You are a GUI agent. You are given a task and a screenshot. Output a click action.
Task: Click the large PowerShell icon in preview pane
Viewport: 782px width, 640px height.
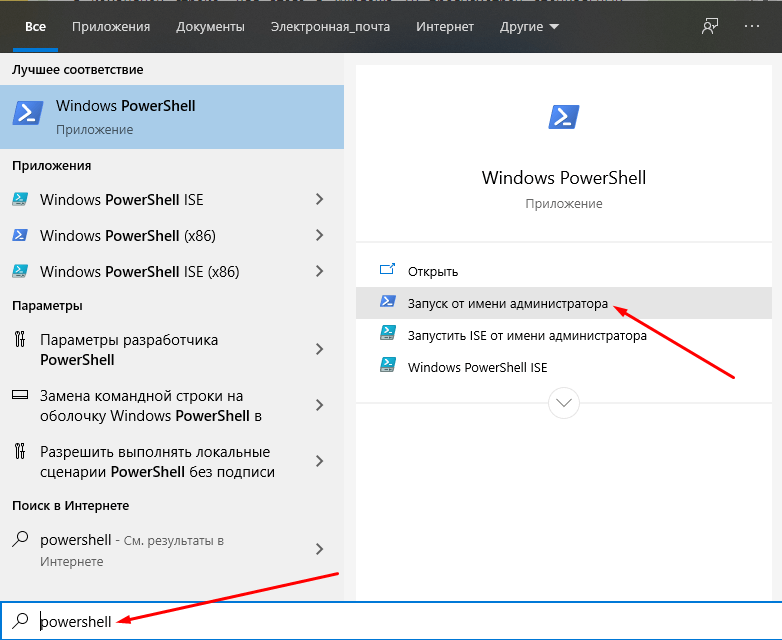pyautogui.click(x=564, y=117)
